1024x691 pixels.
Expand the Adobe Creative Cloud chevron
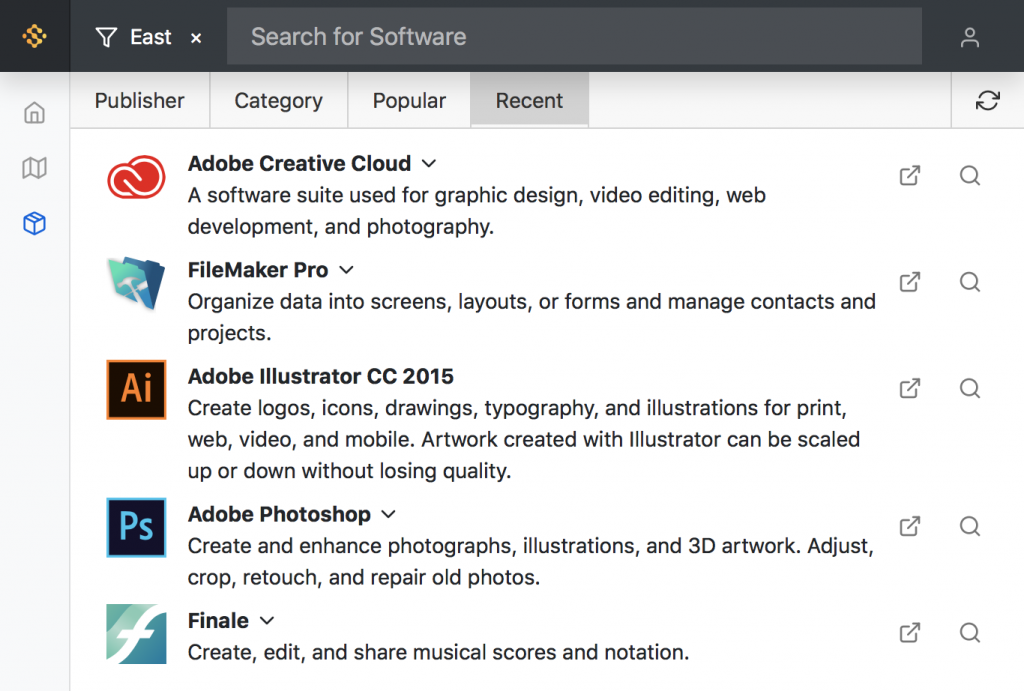click(x=428, y=163)
